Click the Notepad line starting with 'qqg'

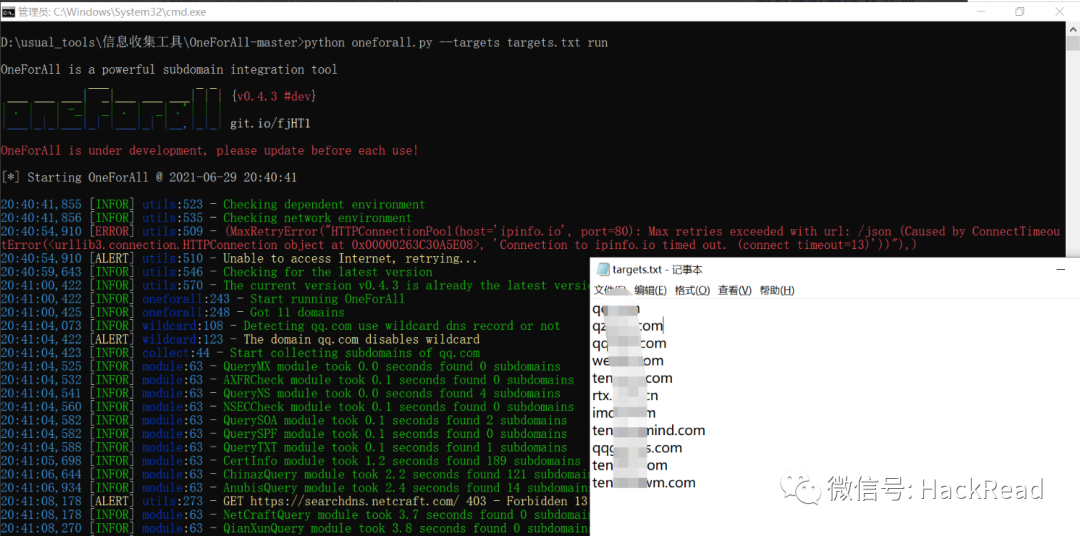(x=637, y=448)
